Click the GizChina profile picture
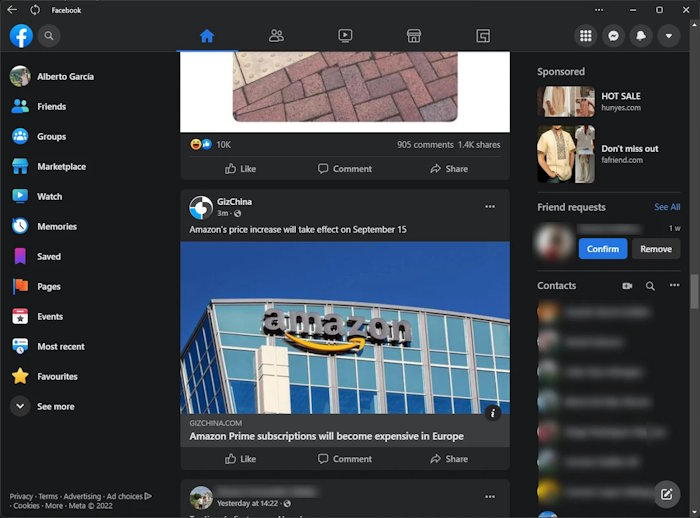700x518 pixels. pos(201,208)
